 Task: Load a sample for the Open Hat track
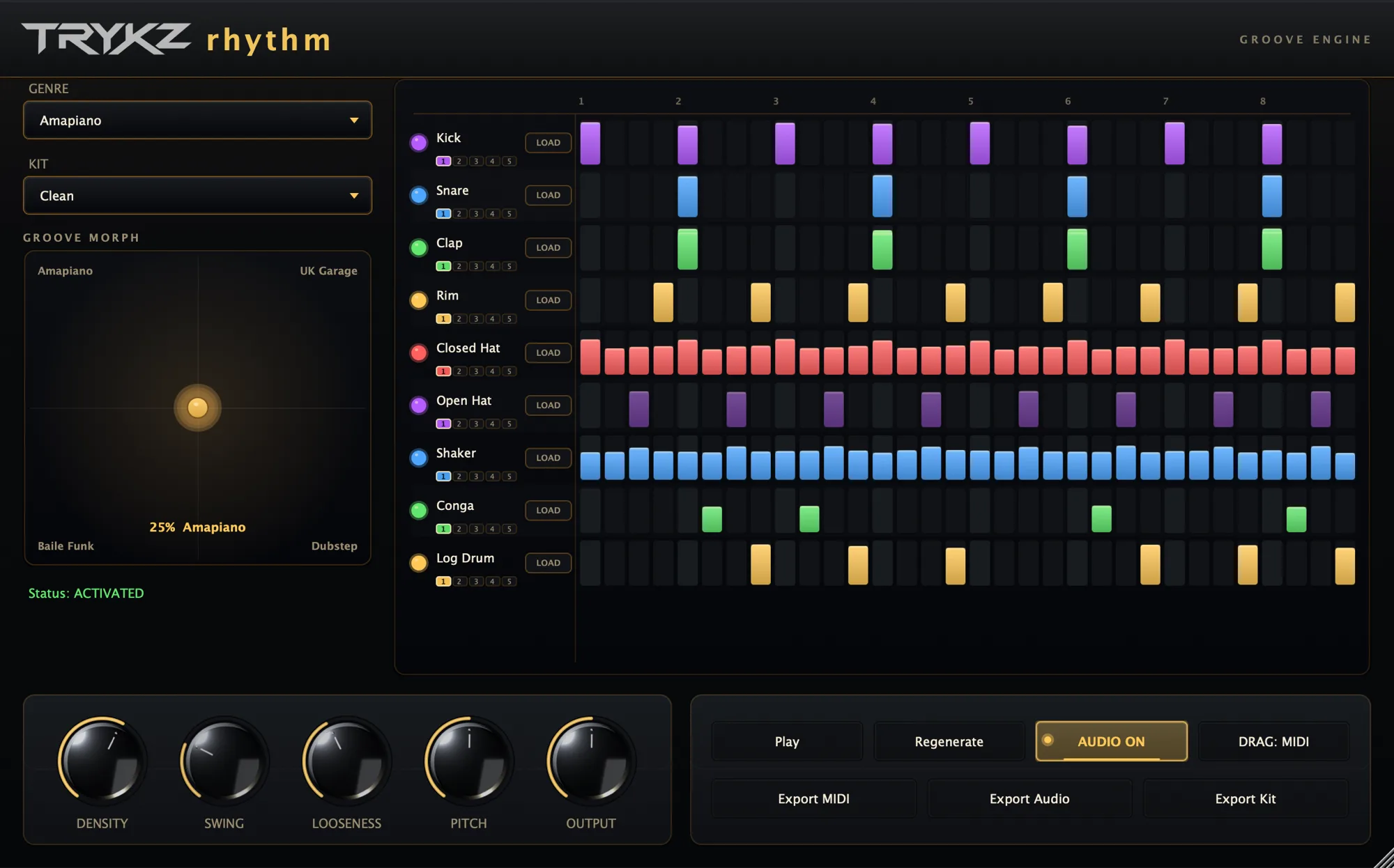[548, 405]
